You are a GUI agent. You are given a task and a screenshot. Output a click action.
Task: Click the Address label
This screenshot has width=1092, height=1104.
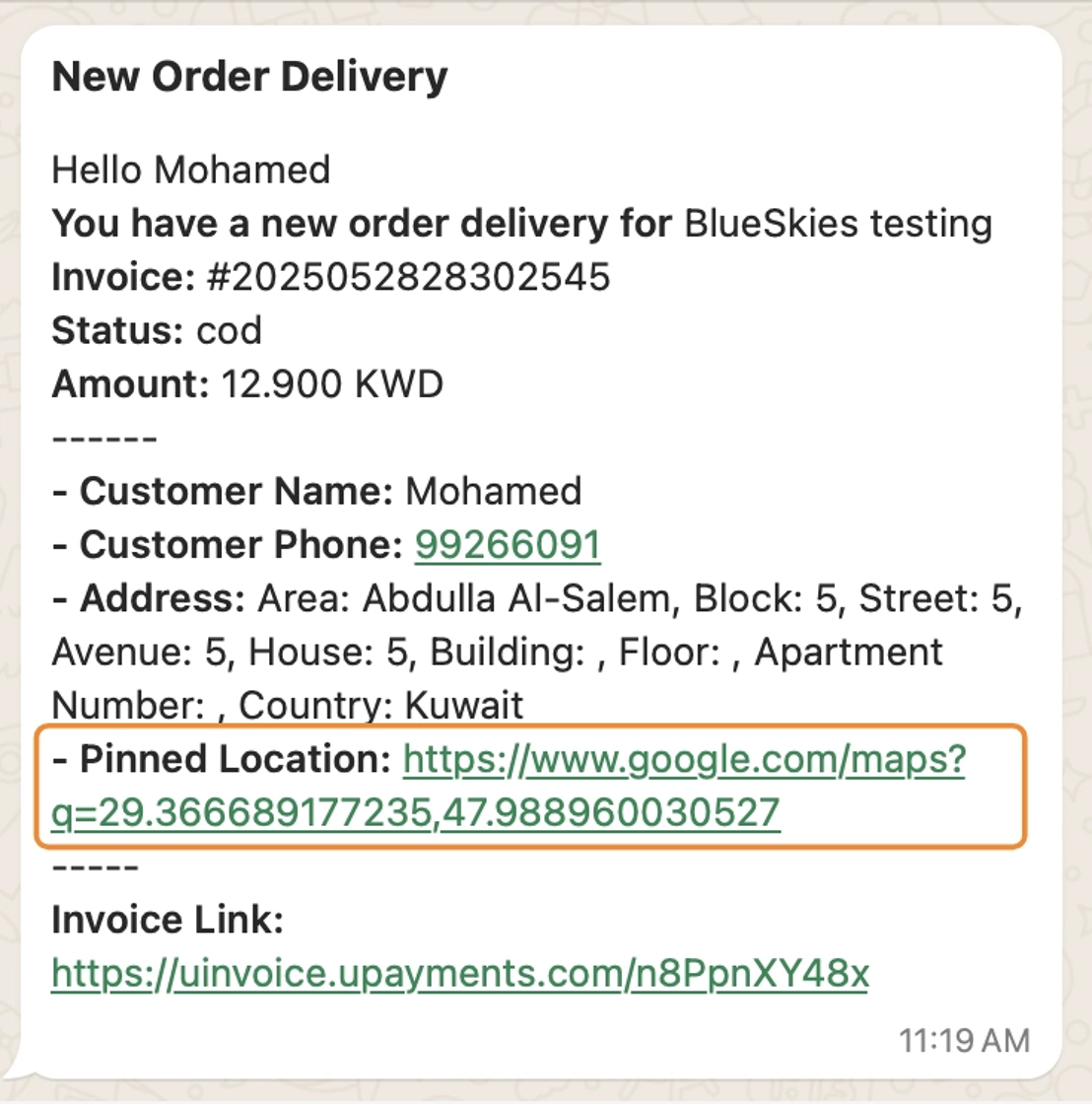coord(162,598)
